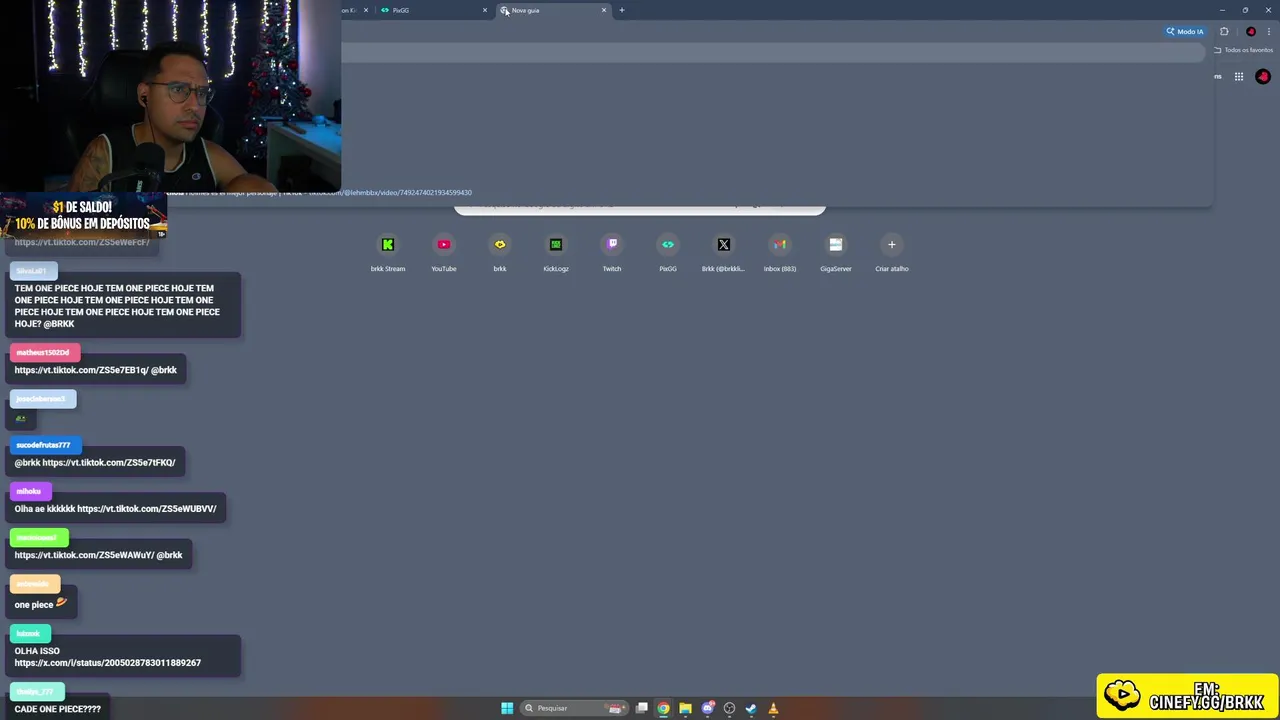
Task: Open a new tab with the plus button
Action: click(x=621, y=10)
